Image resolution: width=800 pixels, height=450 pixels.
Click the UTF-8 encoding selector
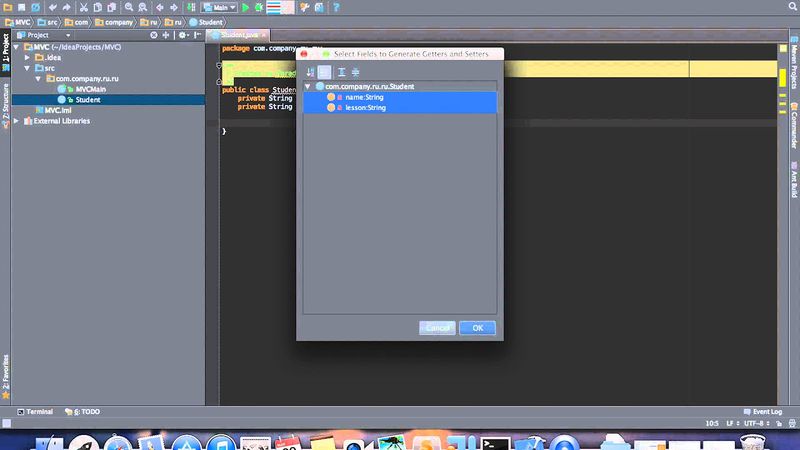(x=756, y=423)
